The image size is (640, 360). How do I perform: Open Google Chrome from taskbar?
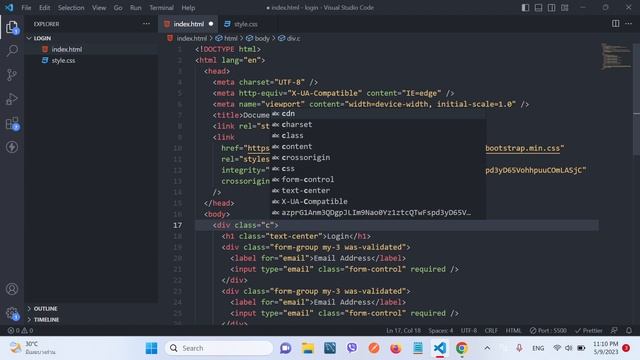coord(462,348)
